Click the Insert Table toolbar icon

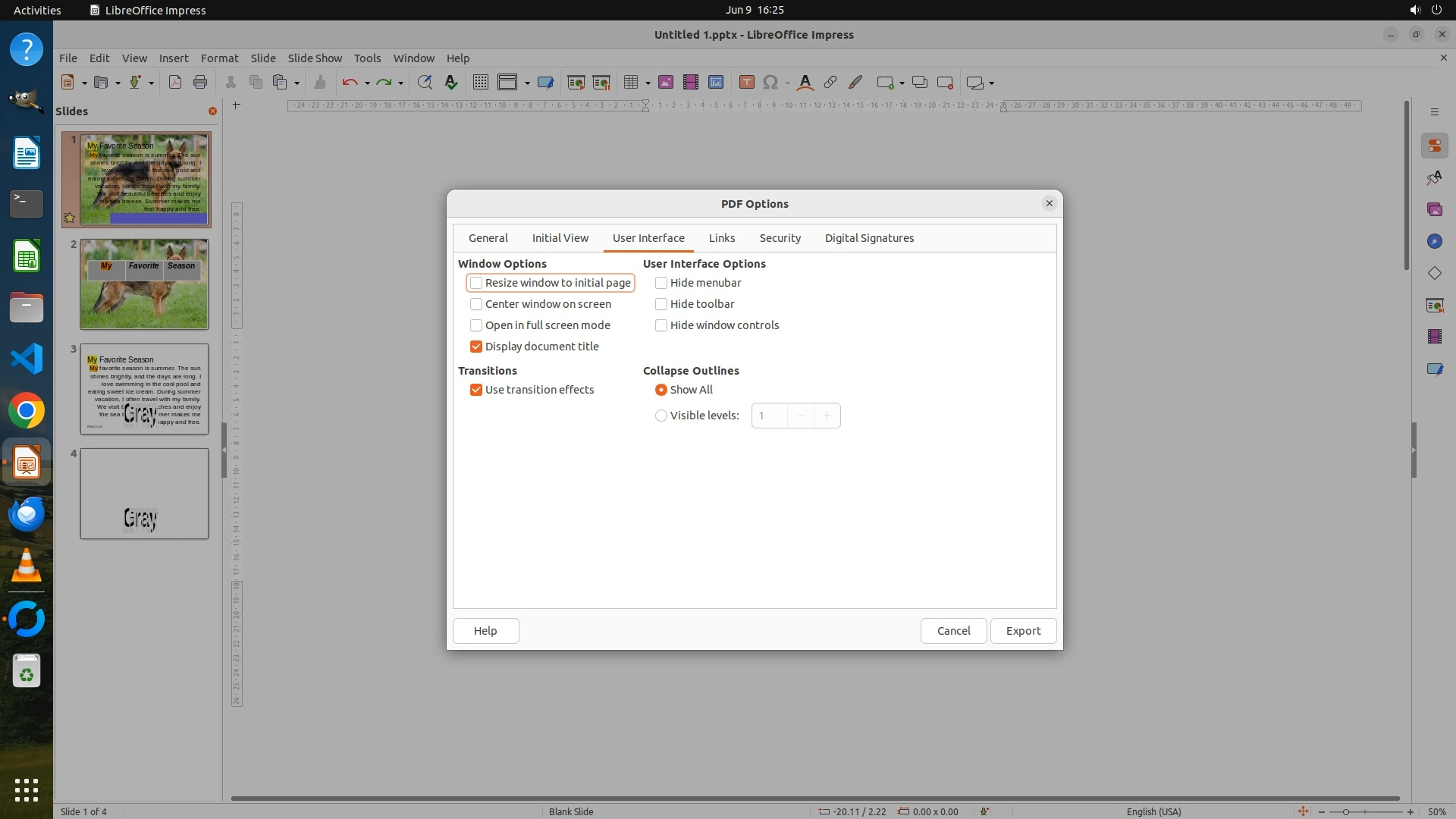[x=630, y=83]
